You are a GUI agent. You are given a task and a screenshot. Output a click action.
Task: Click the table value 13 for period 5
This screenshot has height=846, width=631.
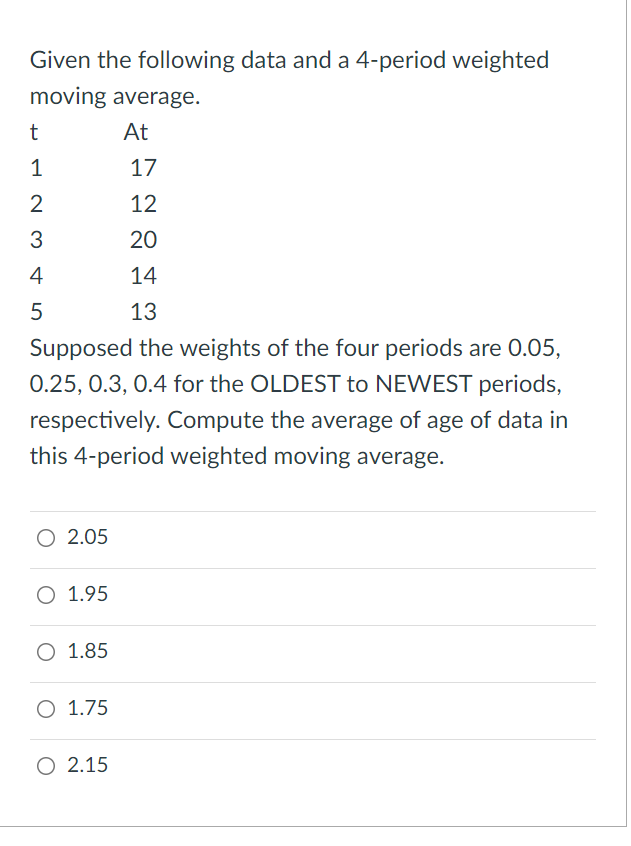tap(143, 311)
